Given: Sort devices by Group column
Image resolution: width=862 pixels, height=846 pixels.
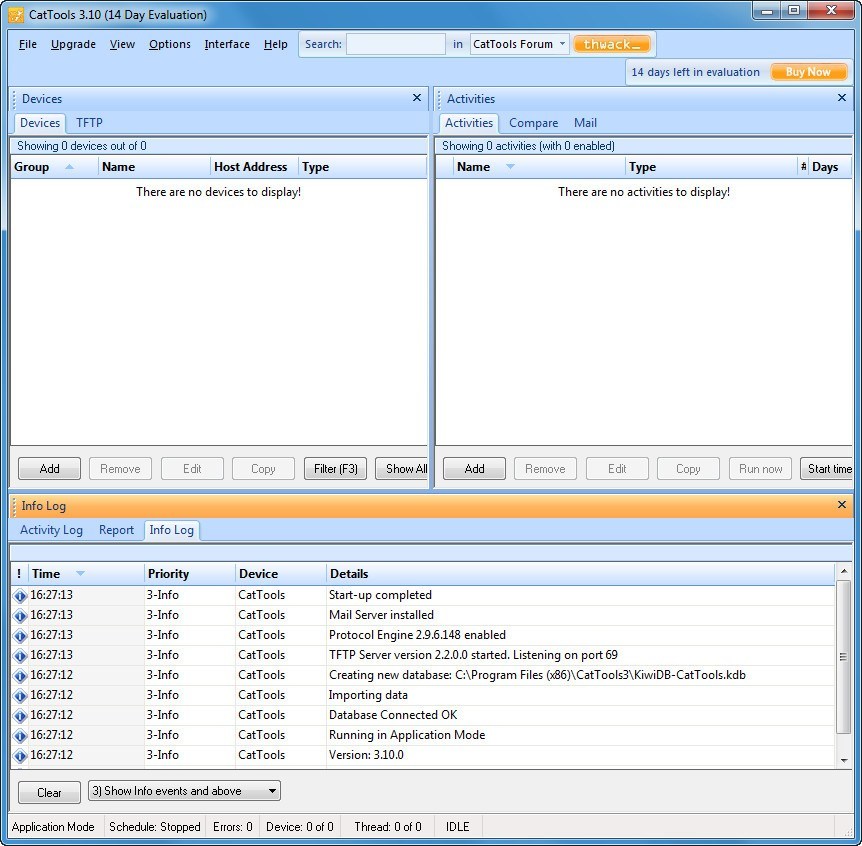Looking at the screenshot, I should (54, 167).
